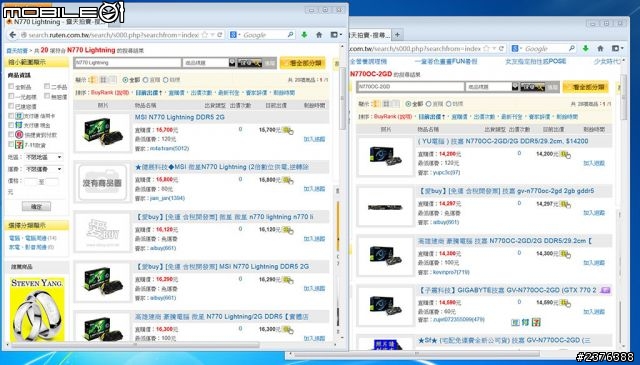Image resolution: width=640 pixels, height=365 pixels.
Task: Bookmark star in left window's address bar
Action: [x=205, y=35]
